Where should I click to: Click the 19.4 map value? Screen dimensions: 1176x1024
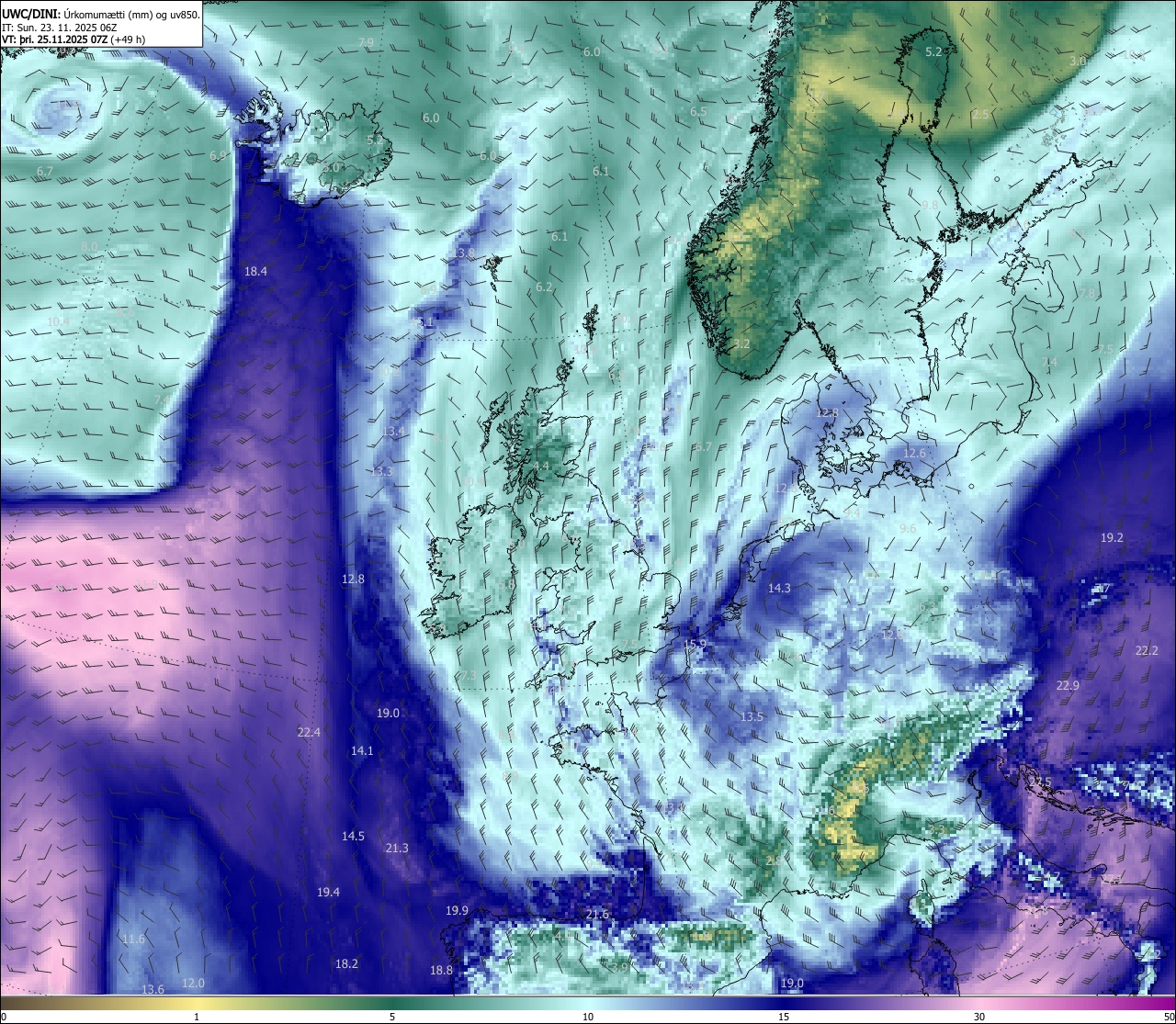click(x=328, y=892)
